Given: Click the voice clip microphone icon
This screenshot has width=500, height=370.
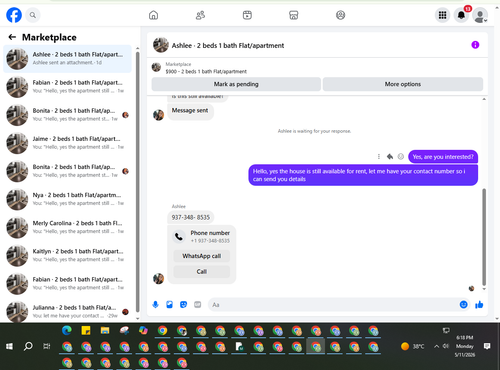Looking at the screenshot, I should 155,304.
